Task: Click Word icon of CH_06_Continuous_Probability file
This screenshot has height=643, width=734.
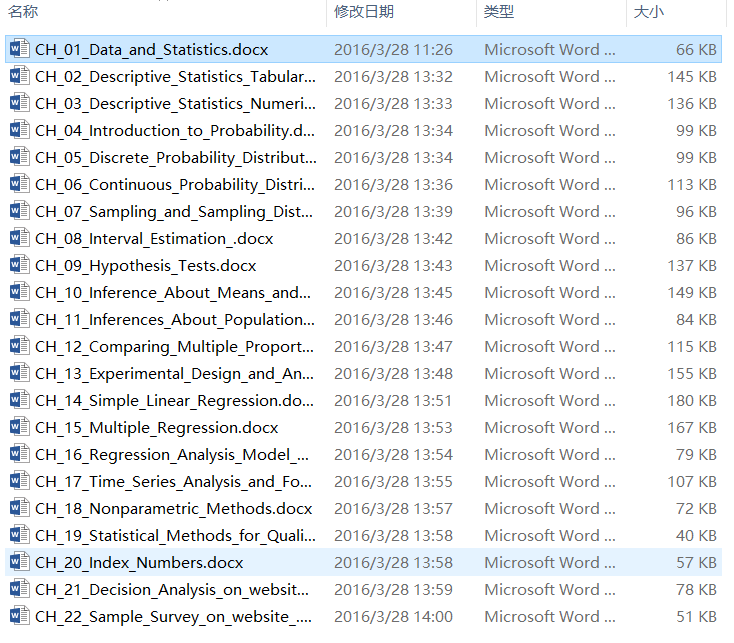Action: coord(20,184)
